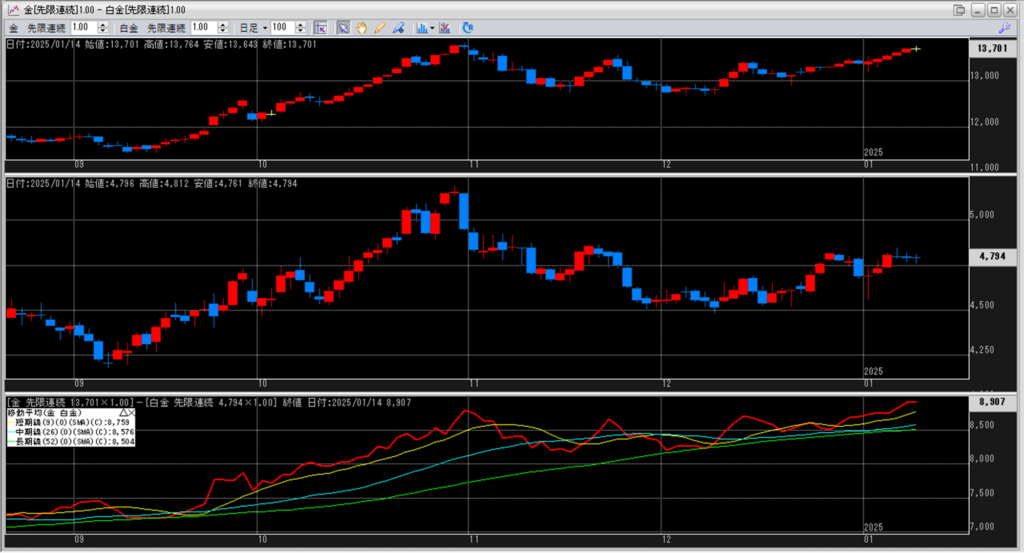
Task: Click 先限連続 next to 白金
Action: pos(166,28)
